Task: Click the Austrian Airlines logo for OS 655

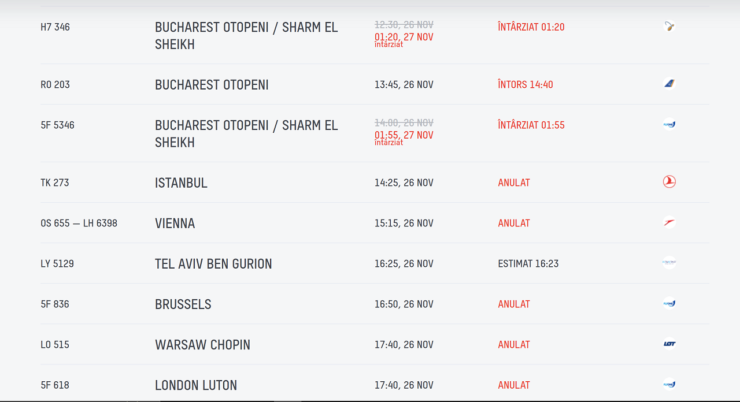Action: tap(669, 222)
